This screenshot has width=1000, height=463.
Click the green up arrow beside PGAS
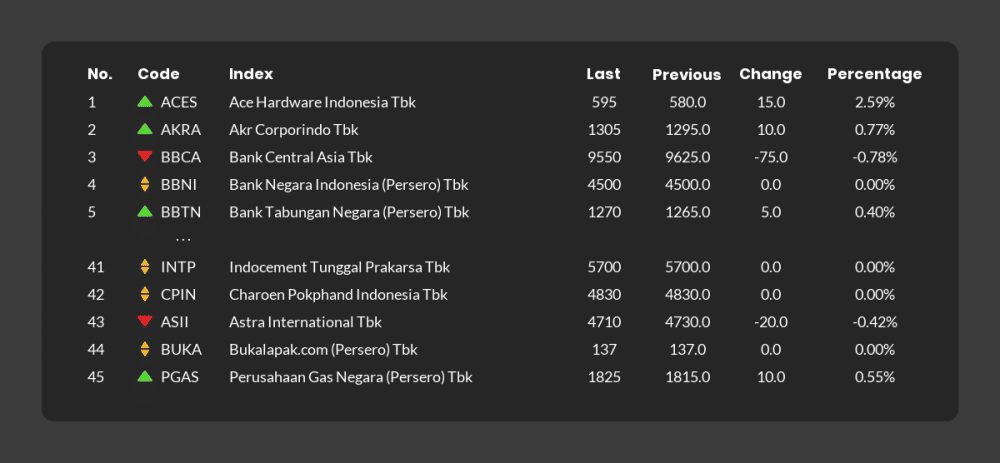[145, 376]
